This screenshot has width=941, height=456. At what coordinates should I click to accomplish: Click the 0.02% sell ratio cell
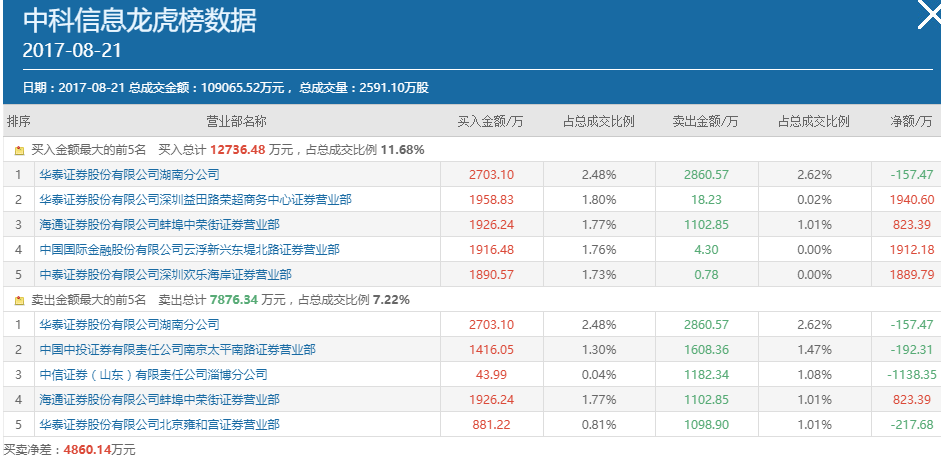[814, 200]
